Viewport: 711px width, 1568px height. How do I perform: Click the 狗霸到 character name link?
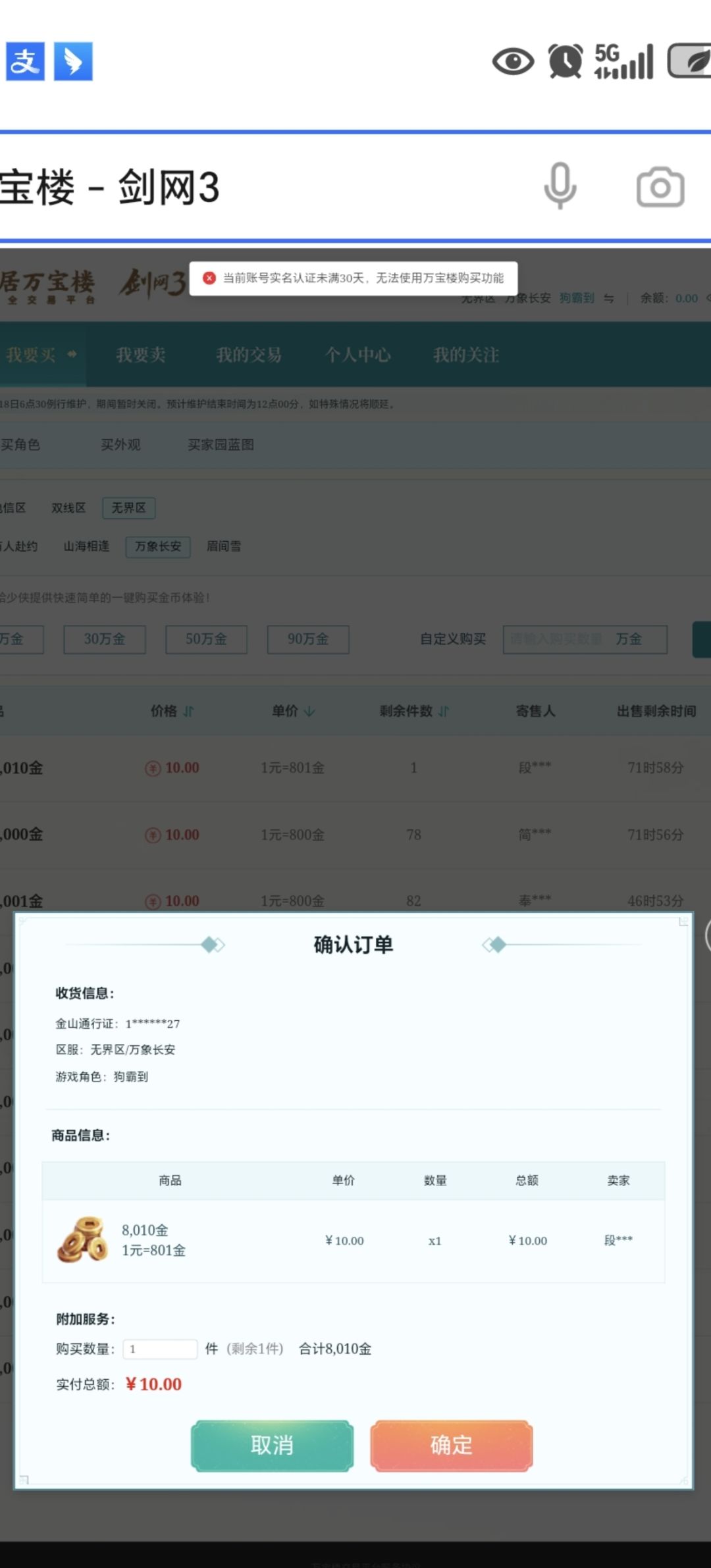point(577,298)
